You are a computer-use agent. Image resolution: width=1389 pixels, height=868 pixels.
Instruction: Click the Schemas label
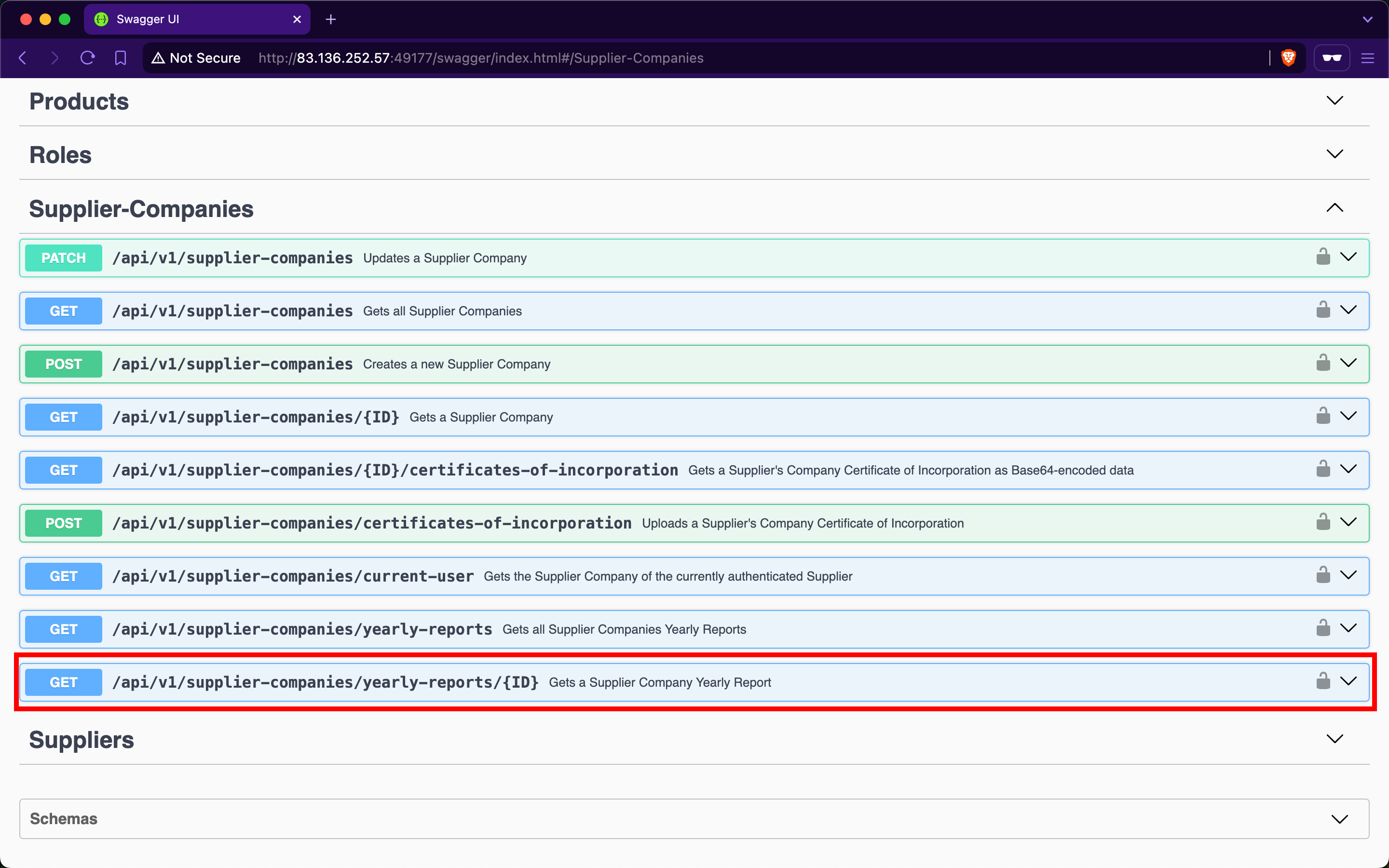64,819
